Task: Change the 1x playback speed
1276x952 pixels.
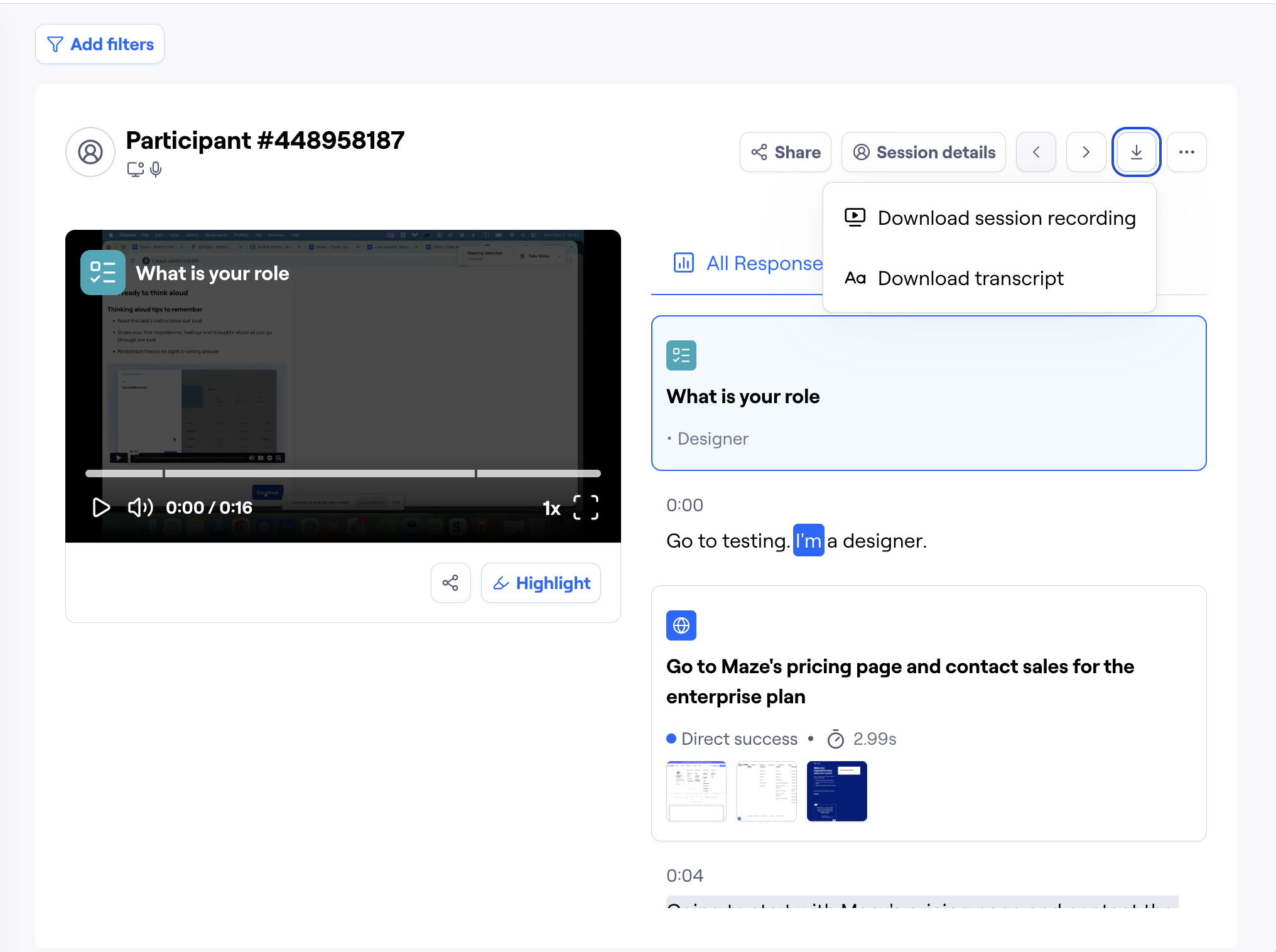Action: [551, 508]
